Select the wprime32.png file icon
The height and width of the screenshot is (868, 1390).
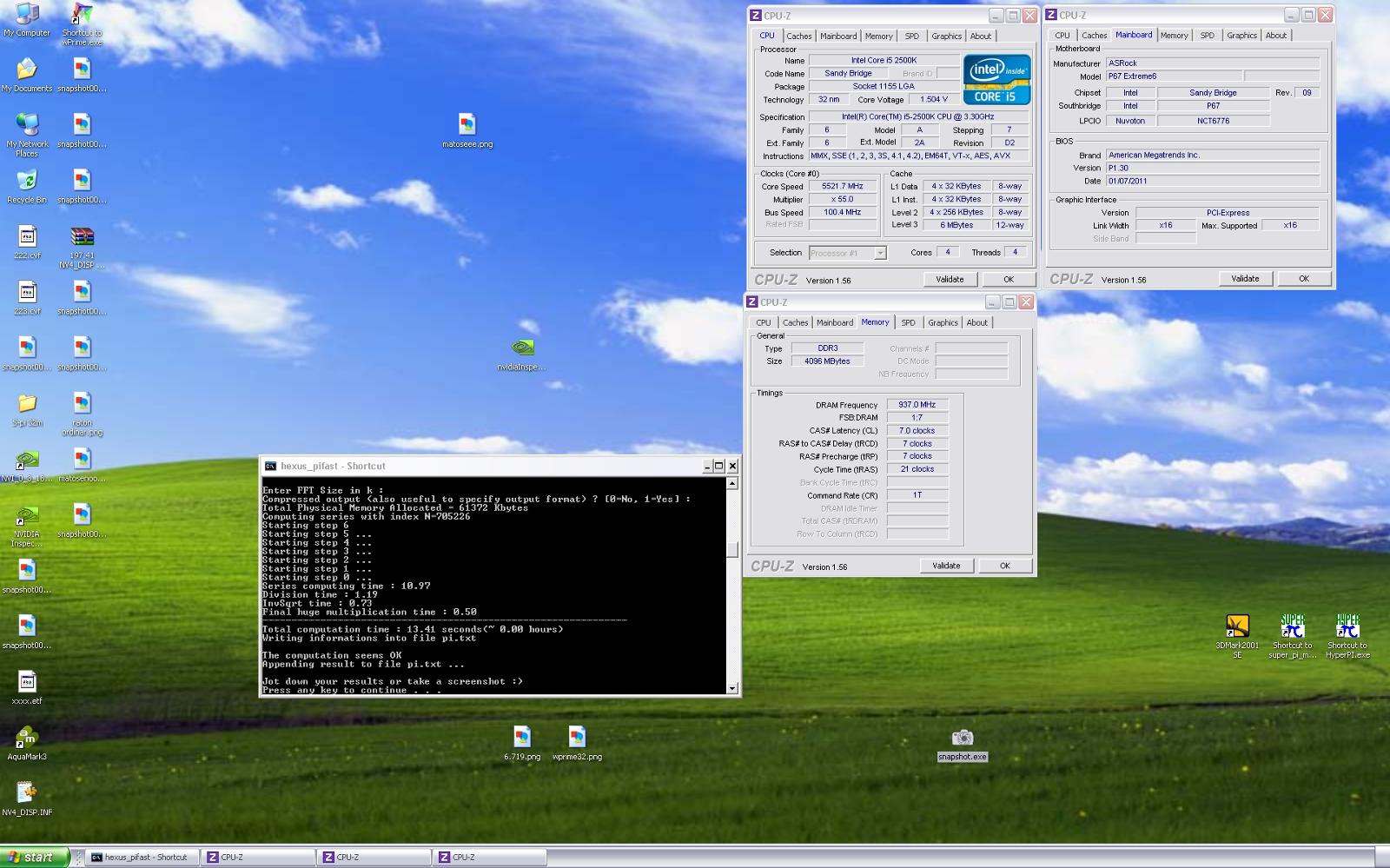click(x=577, y=743)
